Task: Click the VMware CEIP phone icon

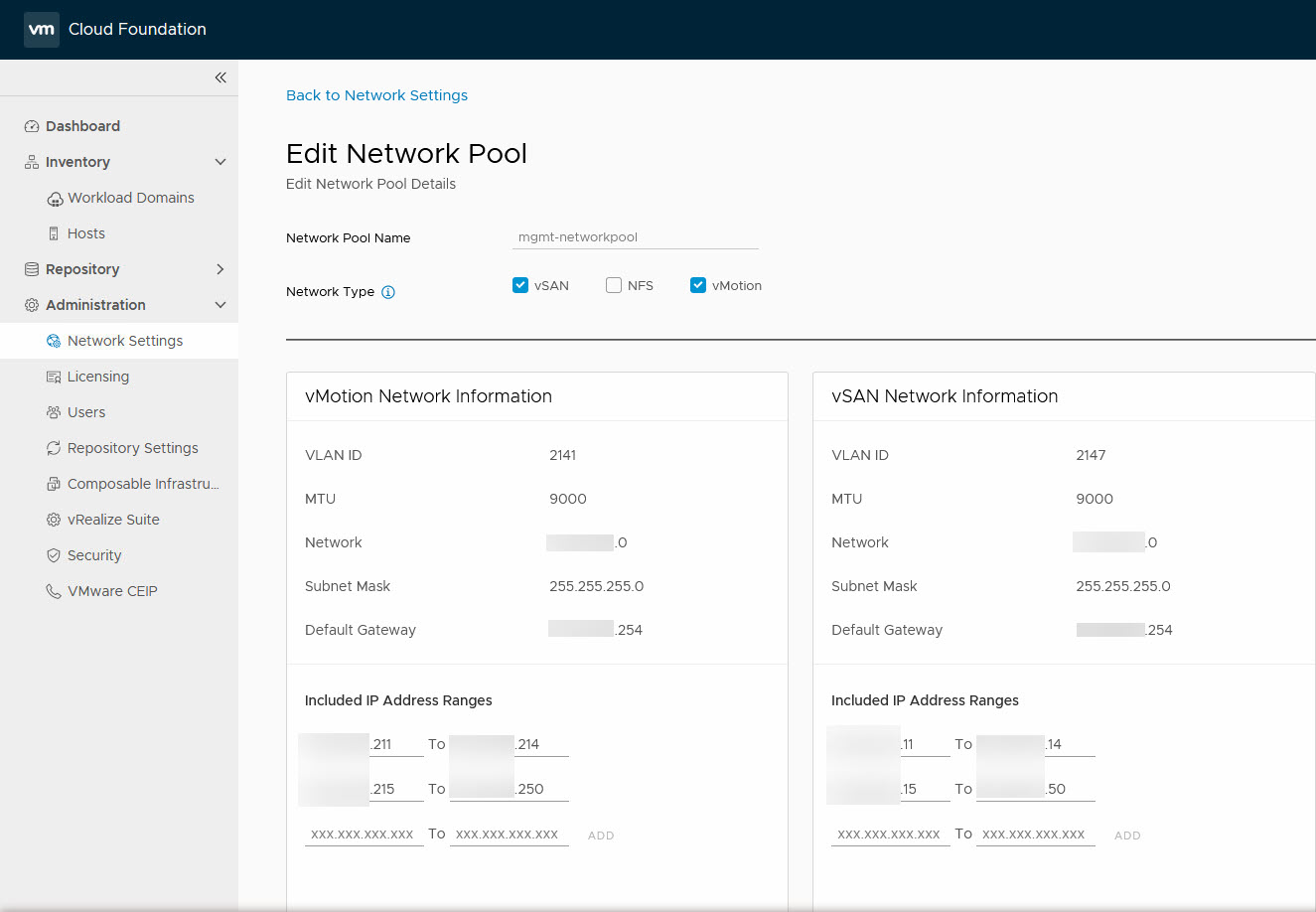Action: (54, 591)
